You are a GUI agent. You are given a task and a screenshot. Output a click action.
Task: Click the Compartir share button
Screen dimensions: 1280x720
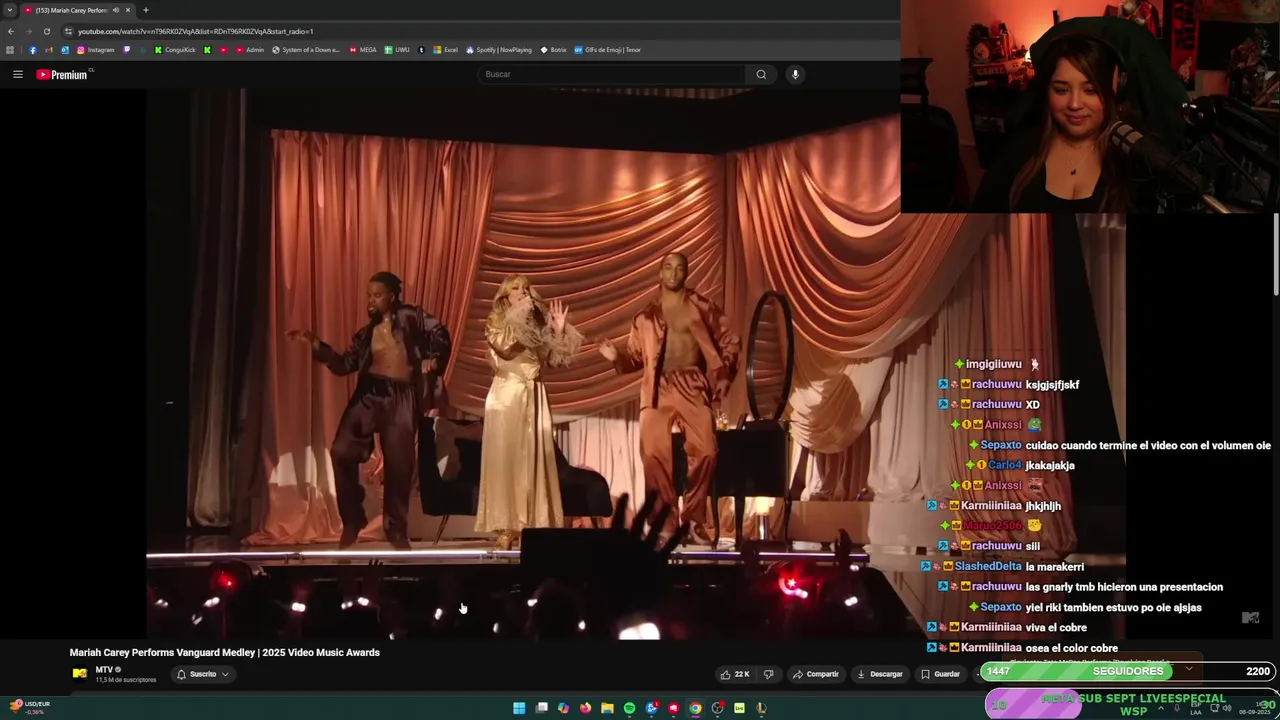[816, 674]
